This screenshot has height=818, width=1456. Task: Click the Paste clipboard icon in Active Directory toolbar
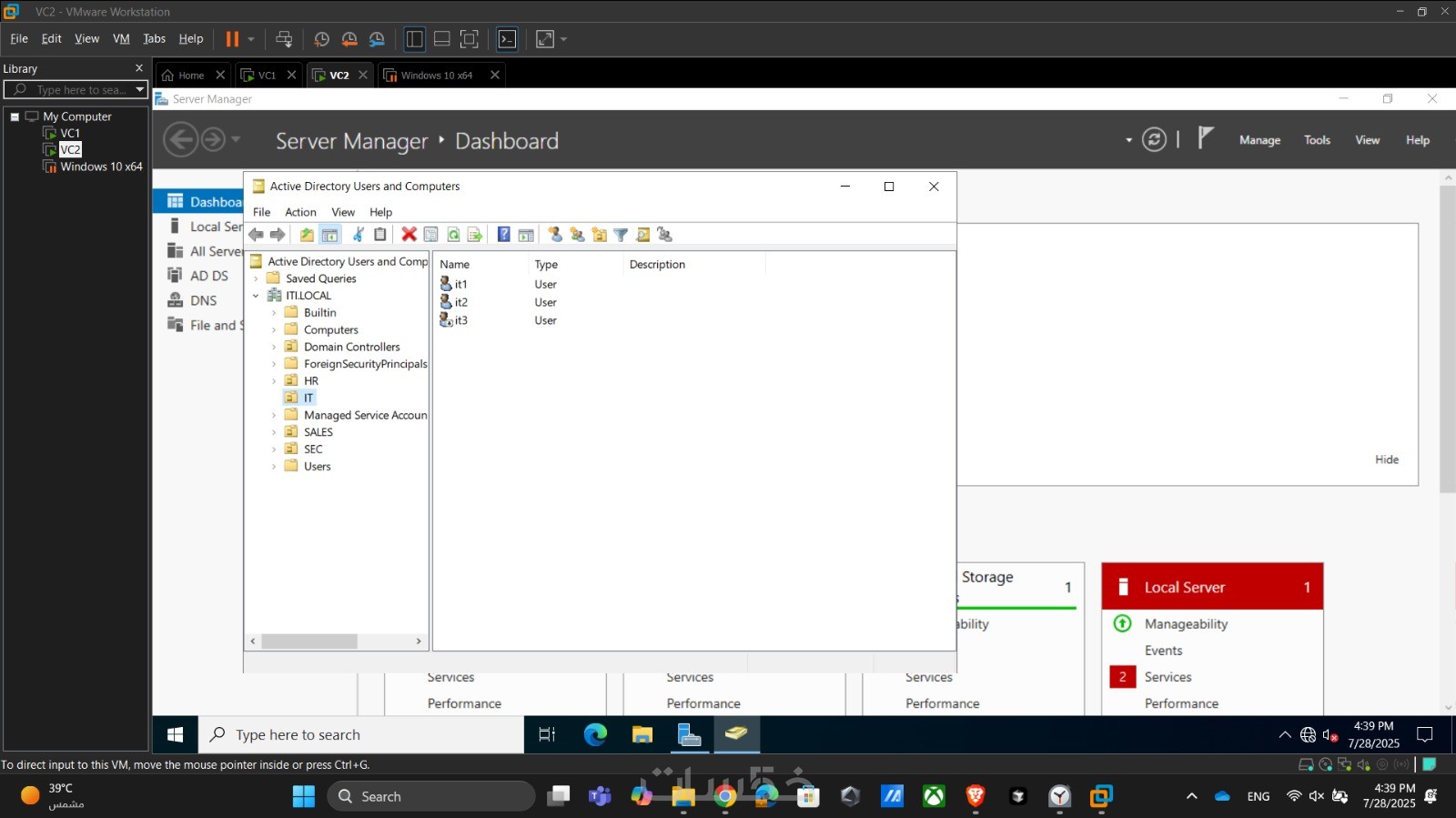point(380,235)
